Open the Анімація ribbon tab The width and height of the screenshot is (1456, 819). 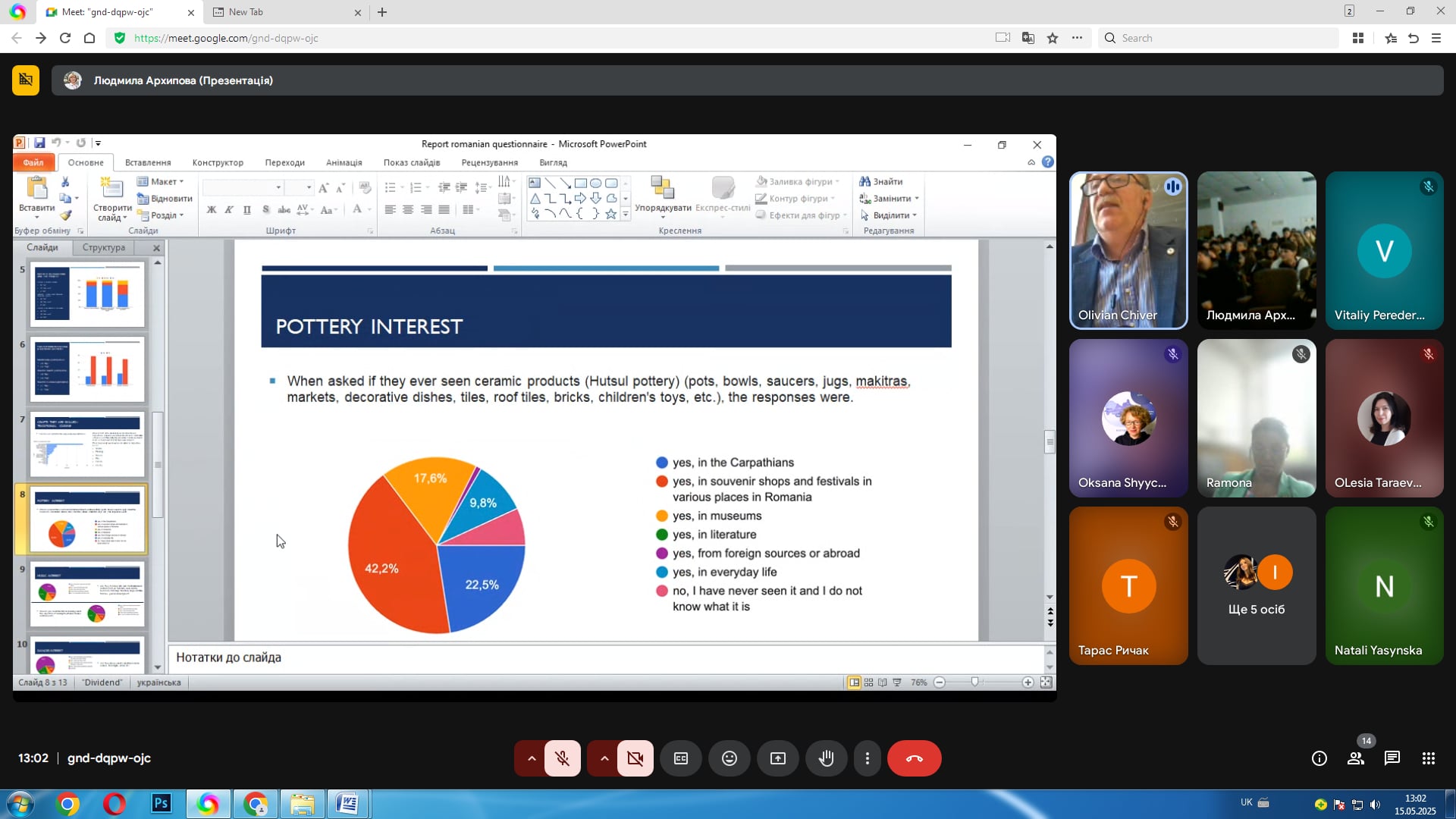pyautogui.click(x=344, y=162)
